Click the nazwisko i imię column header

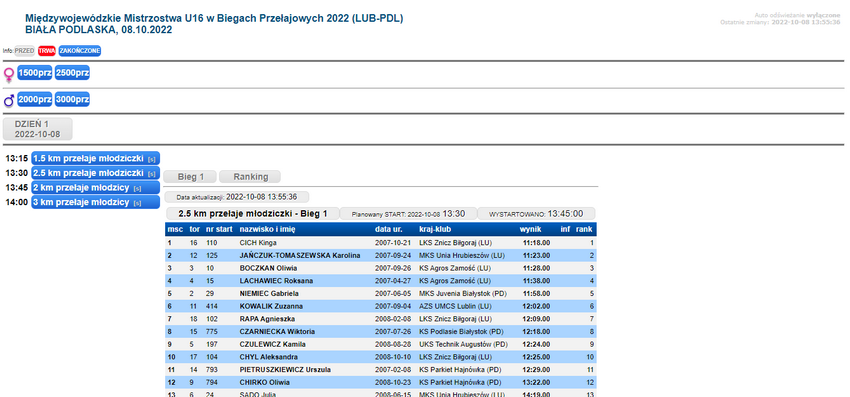[x=267, y=229]
